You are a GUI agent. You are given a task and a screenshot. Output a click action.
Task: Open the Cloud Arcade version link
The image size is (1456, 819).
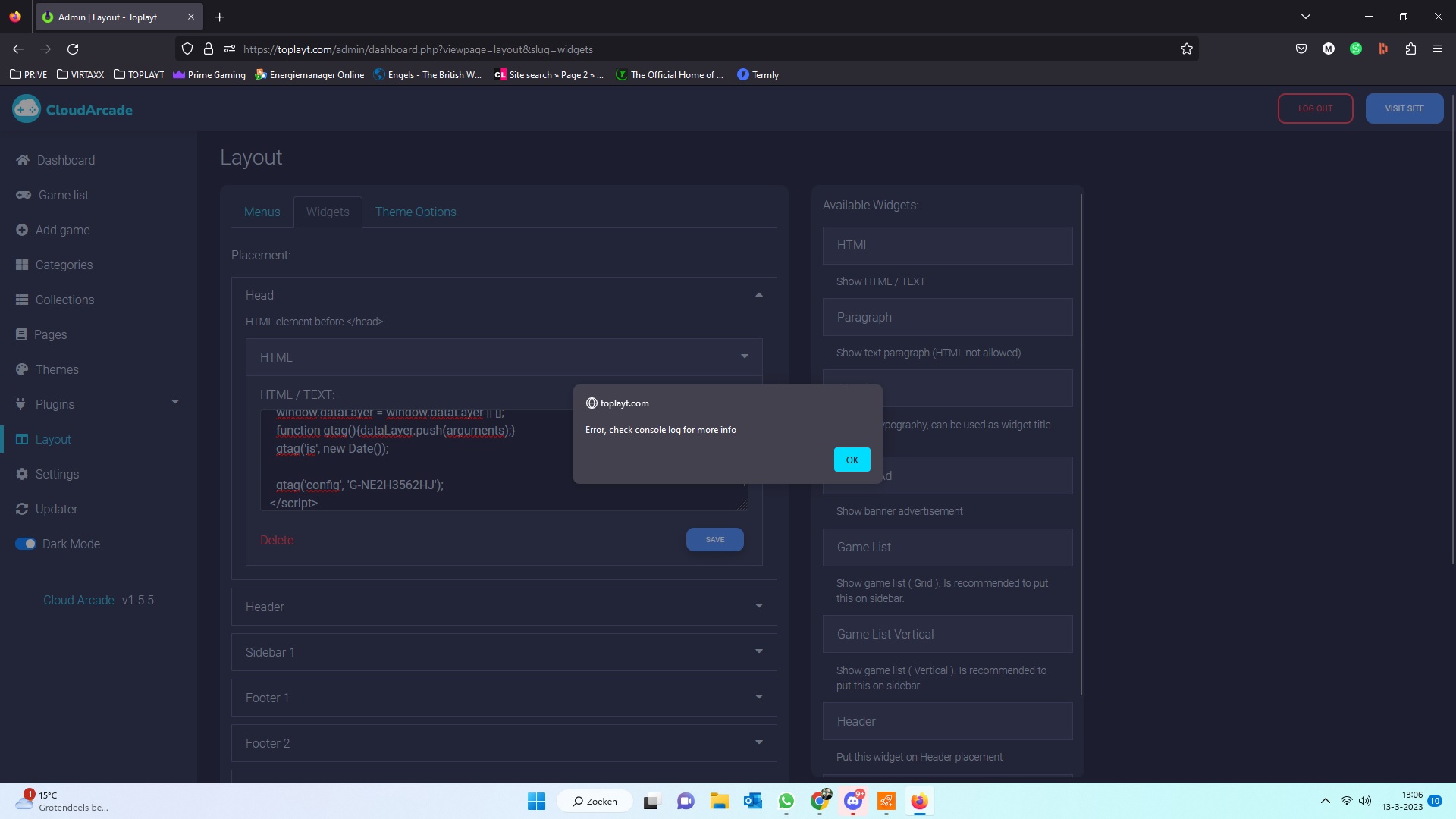tap(79, 600)
